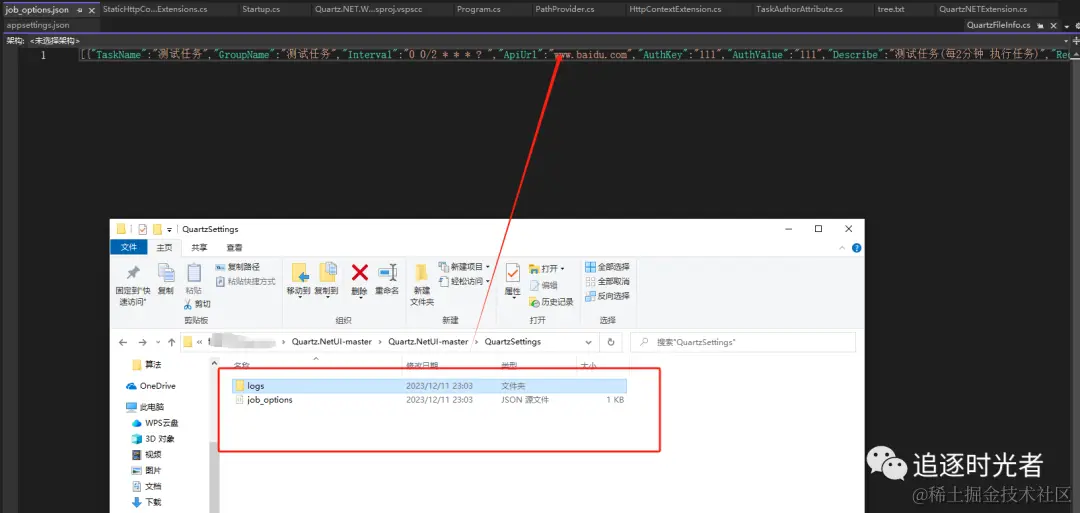The width and height of the screenshot is (1080, 513).
Task: Click Select none (全部取消)
Action: point(607,282)
